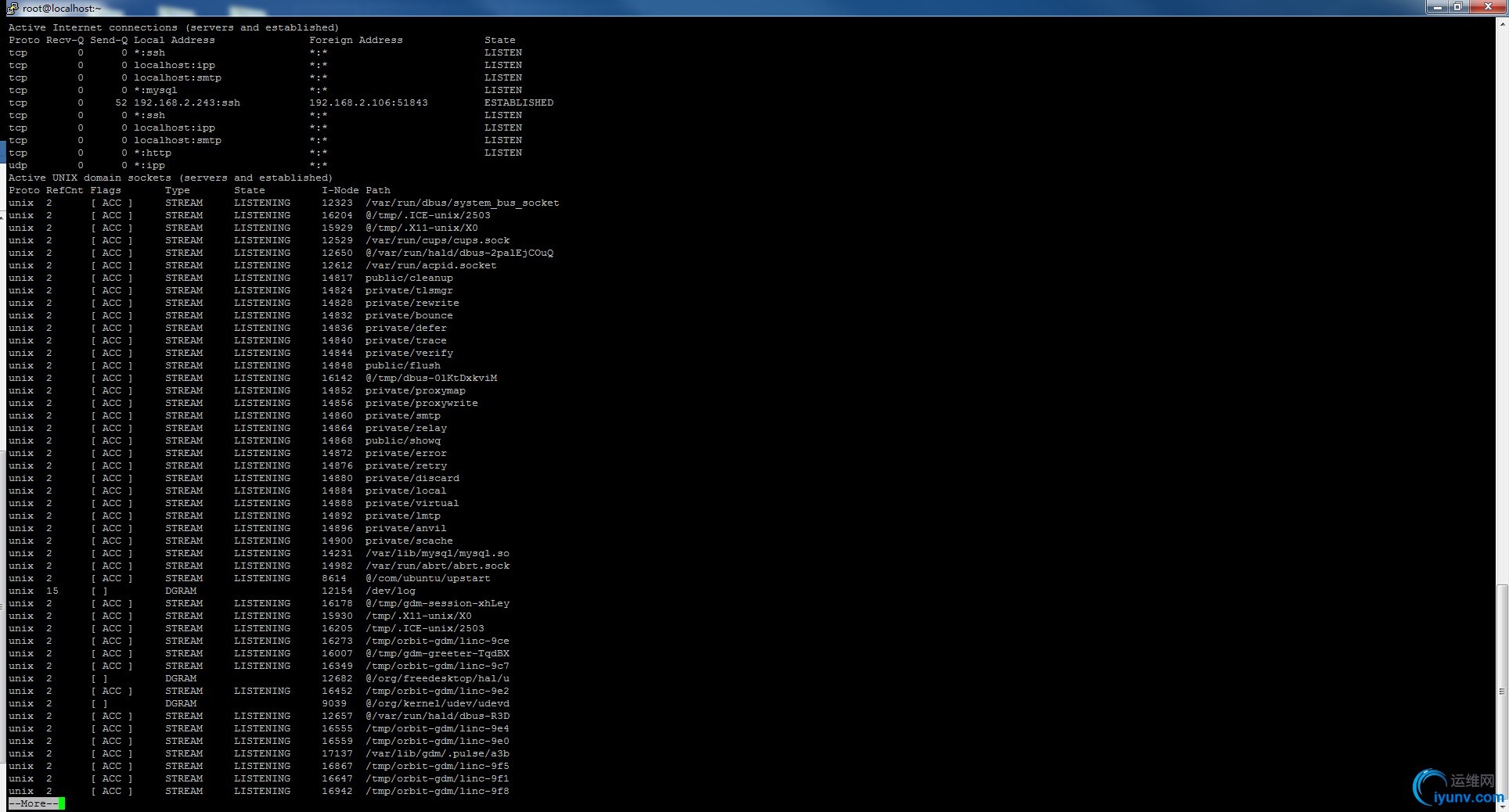Select path /var/run/abrt/abrt.sock

pos(438,566)
